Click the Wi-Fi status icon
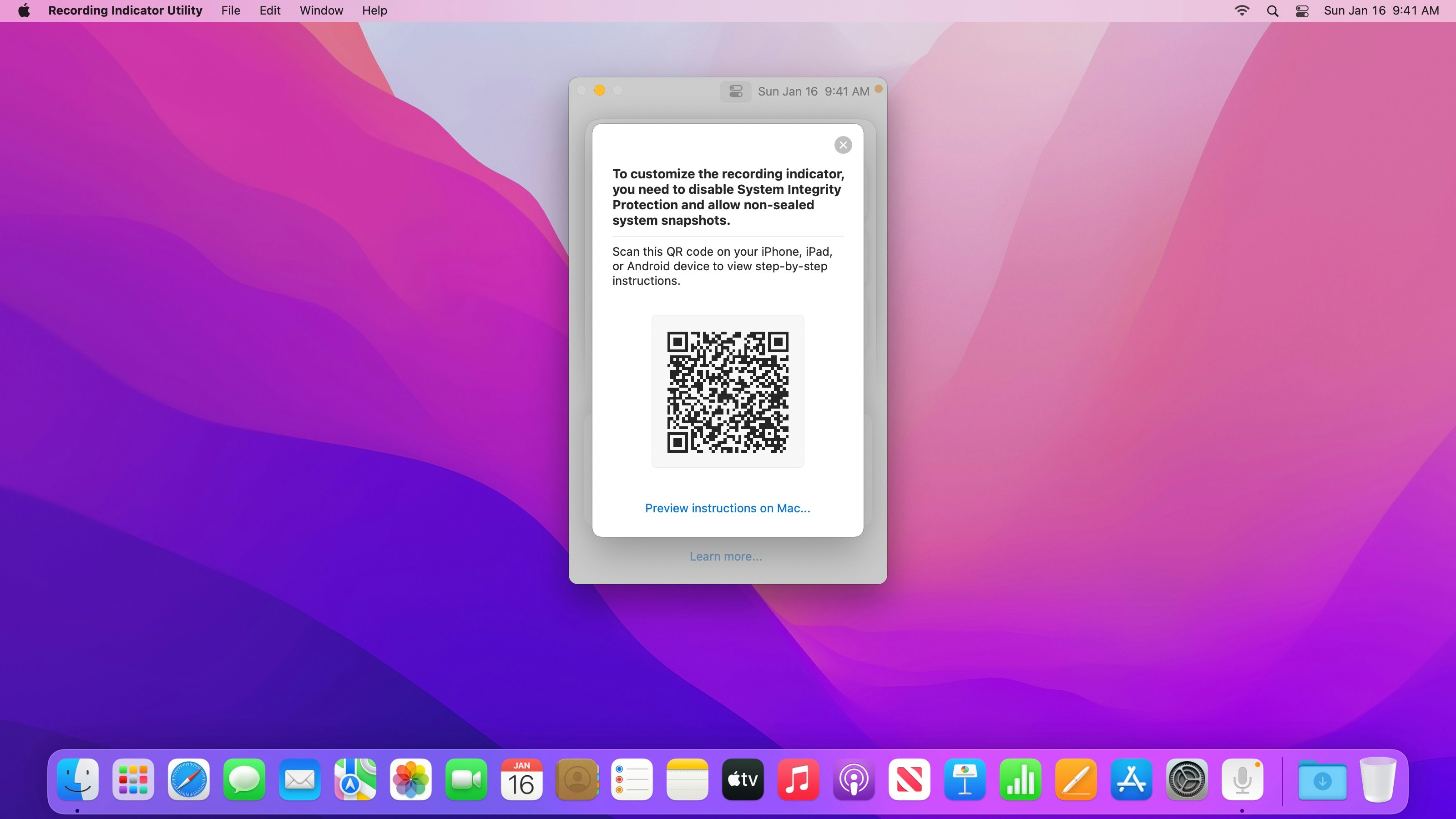The image size is (1456, 819). click(x=1242, y=11)
